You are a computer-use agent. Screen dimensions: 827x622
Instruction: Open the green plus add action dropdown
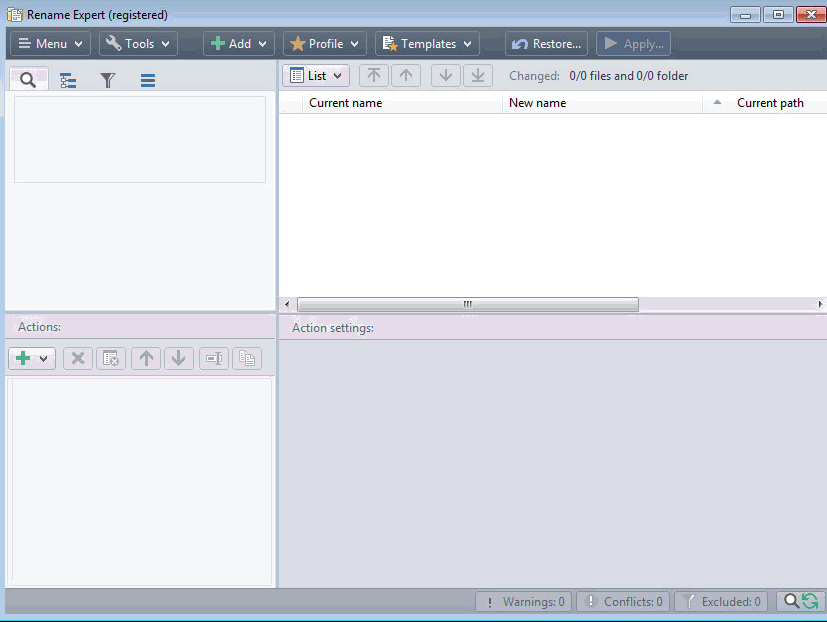pyautogui.click(x=32, y=359)
